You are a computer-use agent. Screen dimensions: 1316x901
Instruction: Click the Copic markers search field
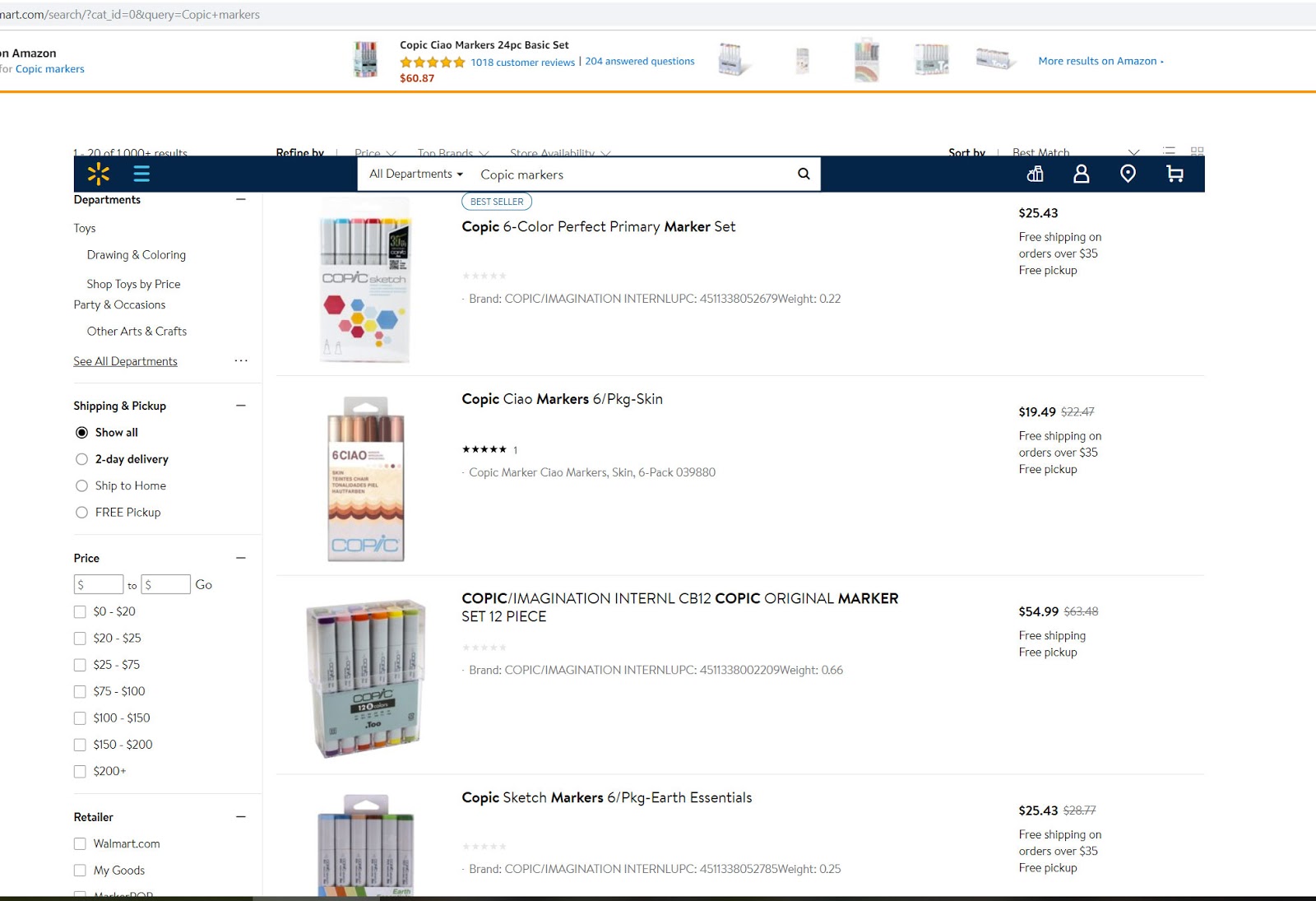633,174
